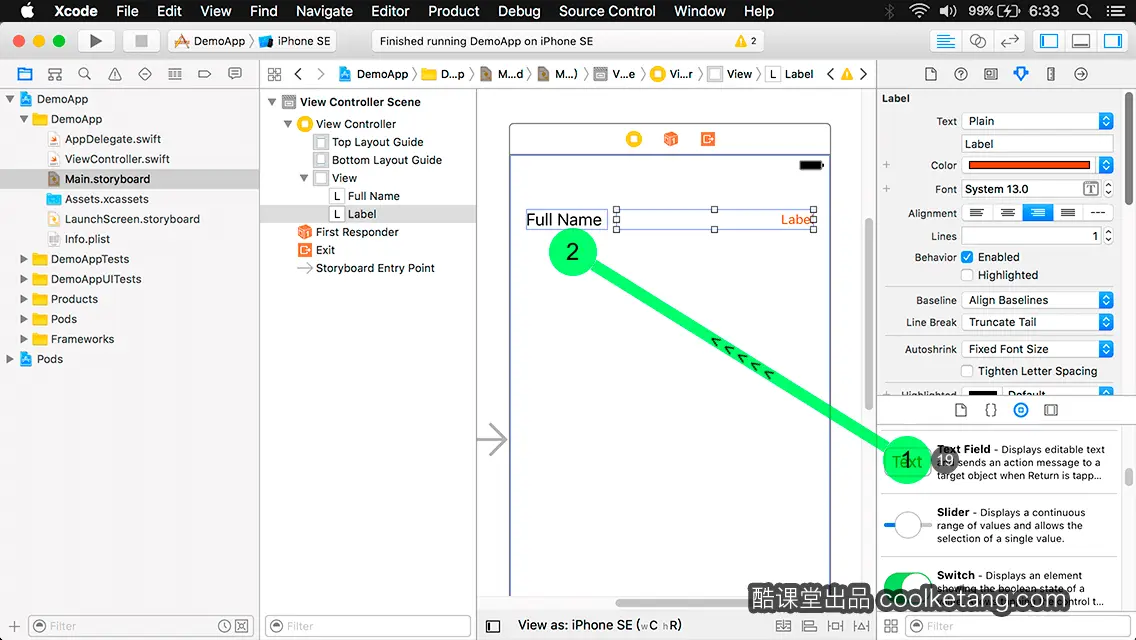1136x640 pixels.
Task: Show the Version editor
Action: [1009, 41]
